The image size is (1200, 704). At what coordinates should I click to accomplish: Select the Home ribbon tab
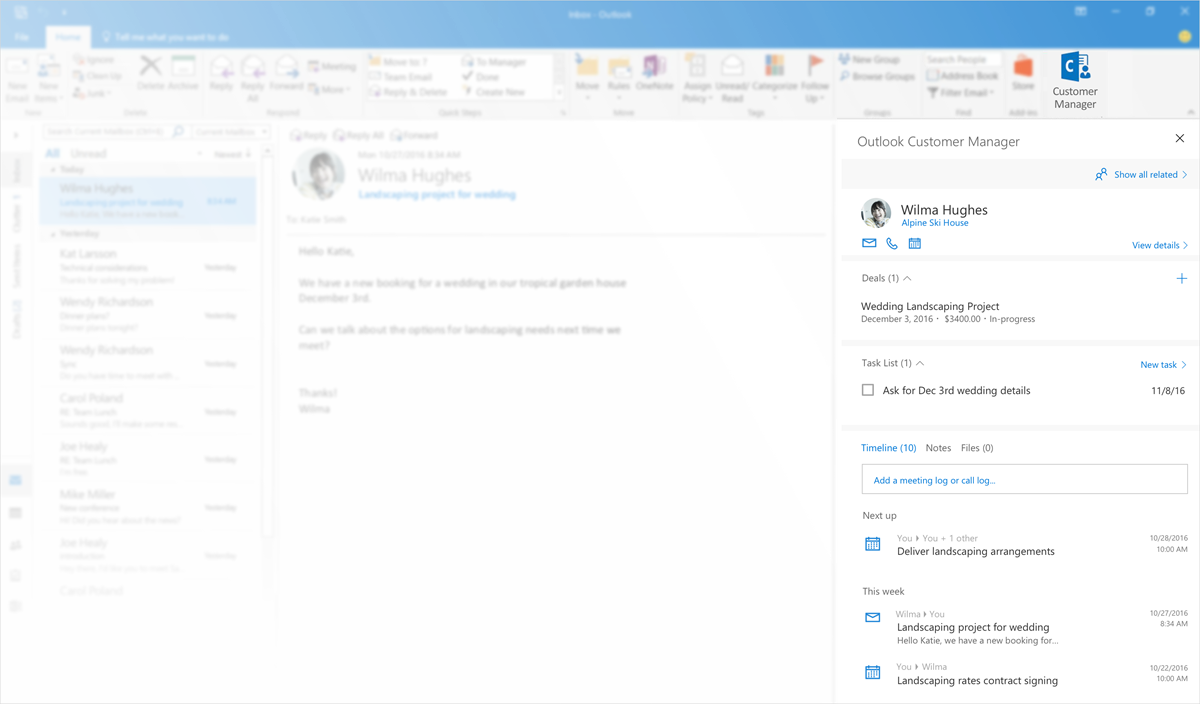tap(68, 36)
